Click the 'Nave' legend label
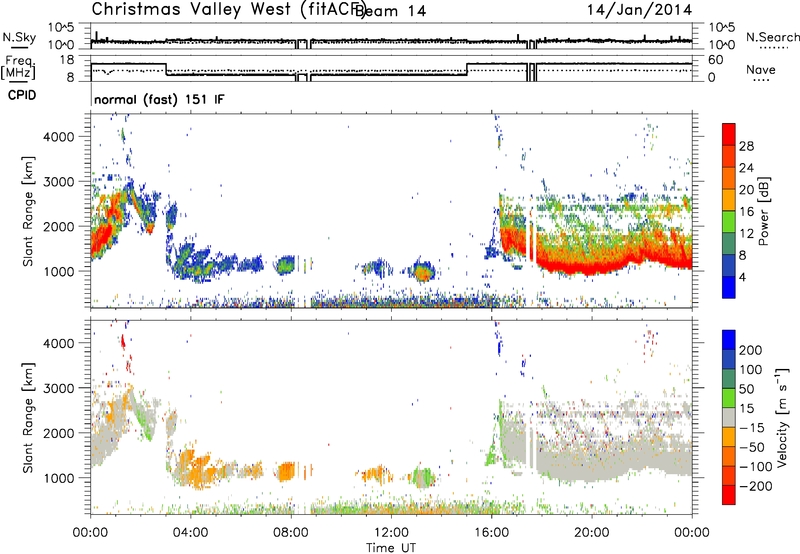Screen dimensions: 800x554 coord(761,69)
